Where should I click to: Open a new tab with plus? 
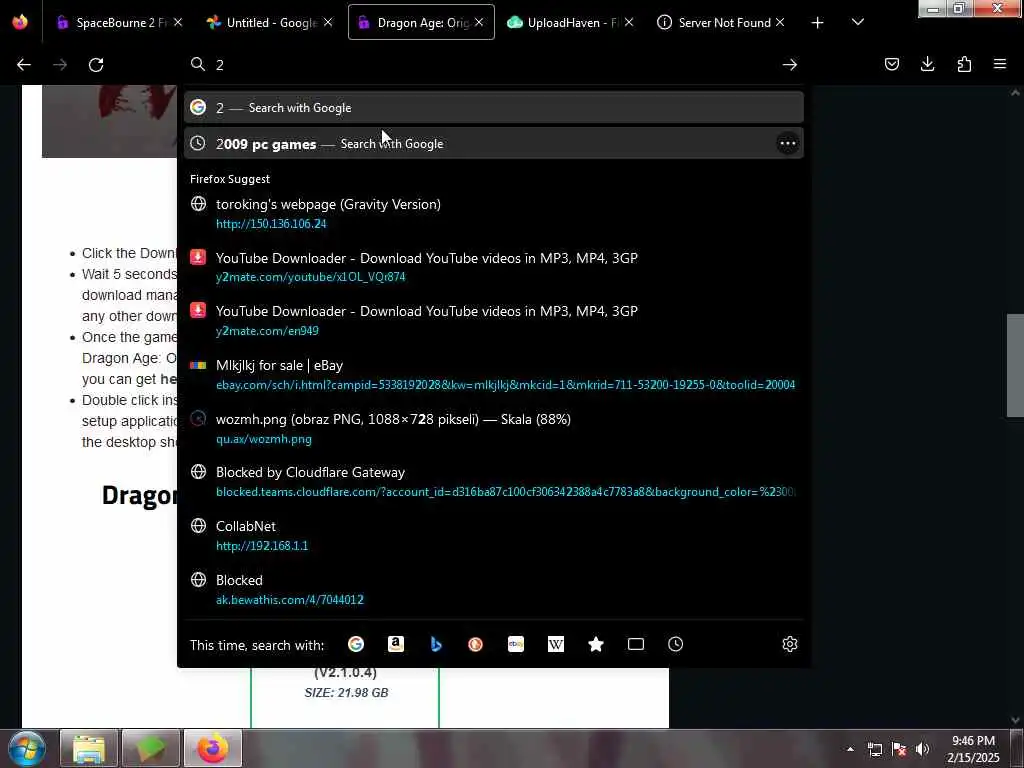[x=817, y=23]
